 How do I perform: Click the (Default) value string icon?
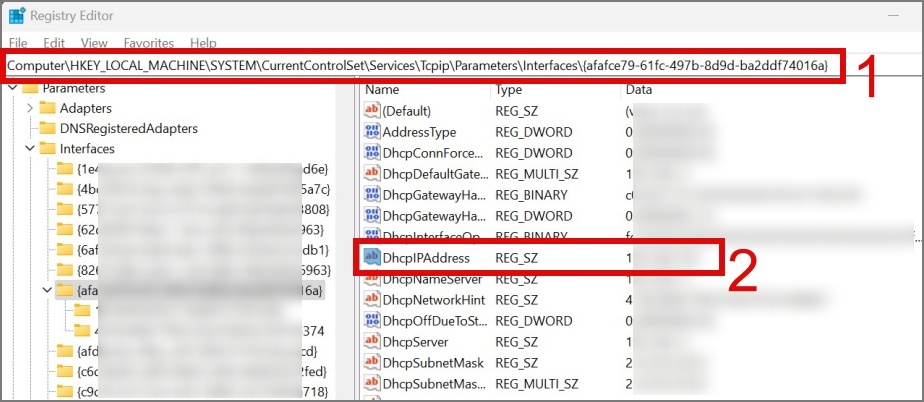pos(372,111)
